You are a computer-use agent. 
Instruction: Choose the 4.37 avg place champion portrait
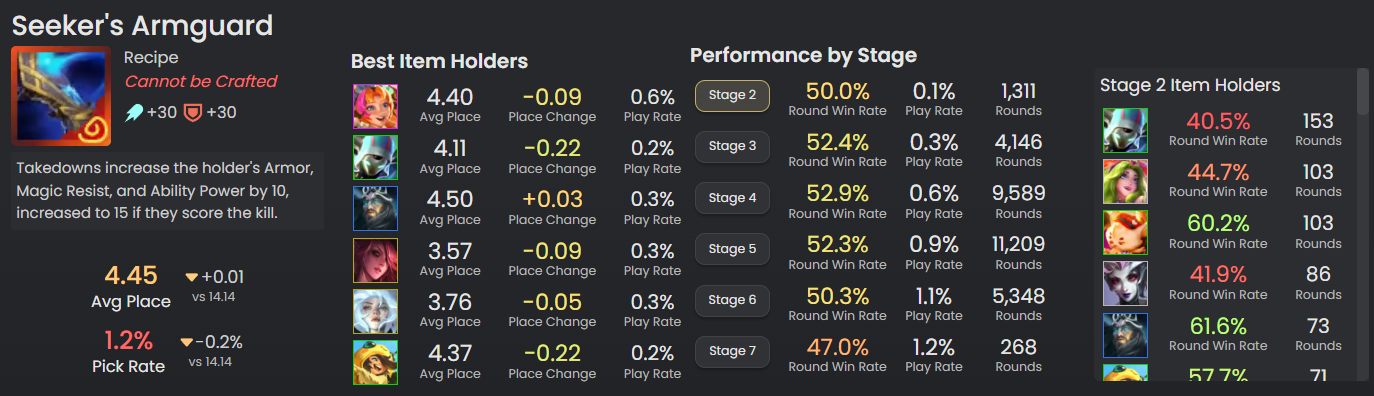[375, 362]
